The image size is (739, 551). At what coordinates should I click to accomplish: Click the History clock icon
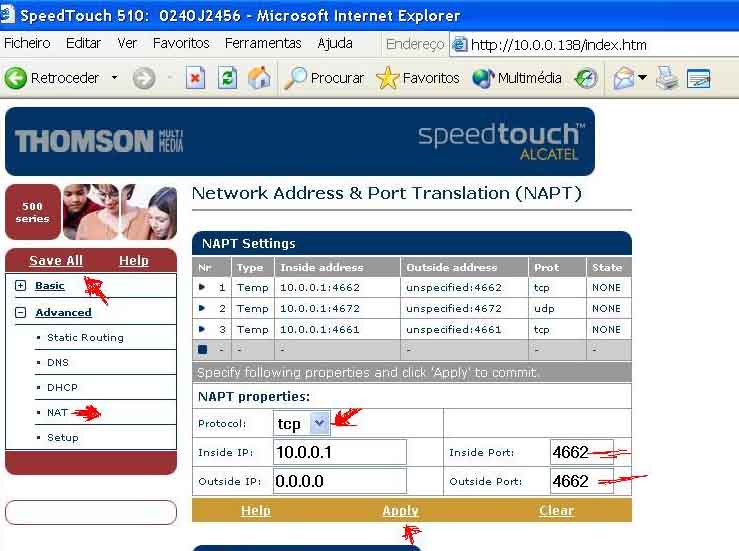tap(586, 78)
